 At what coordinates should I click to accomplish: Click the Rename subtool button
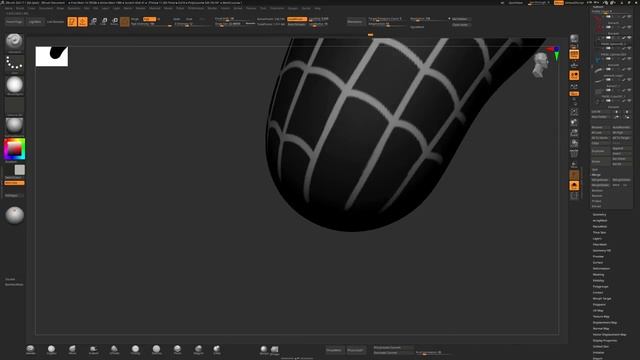point(600,127)
